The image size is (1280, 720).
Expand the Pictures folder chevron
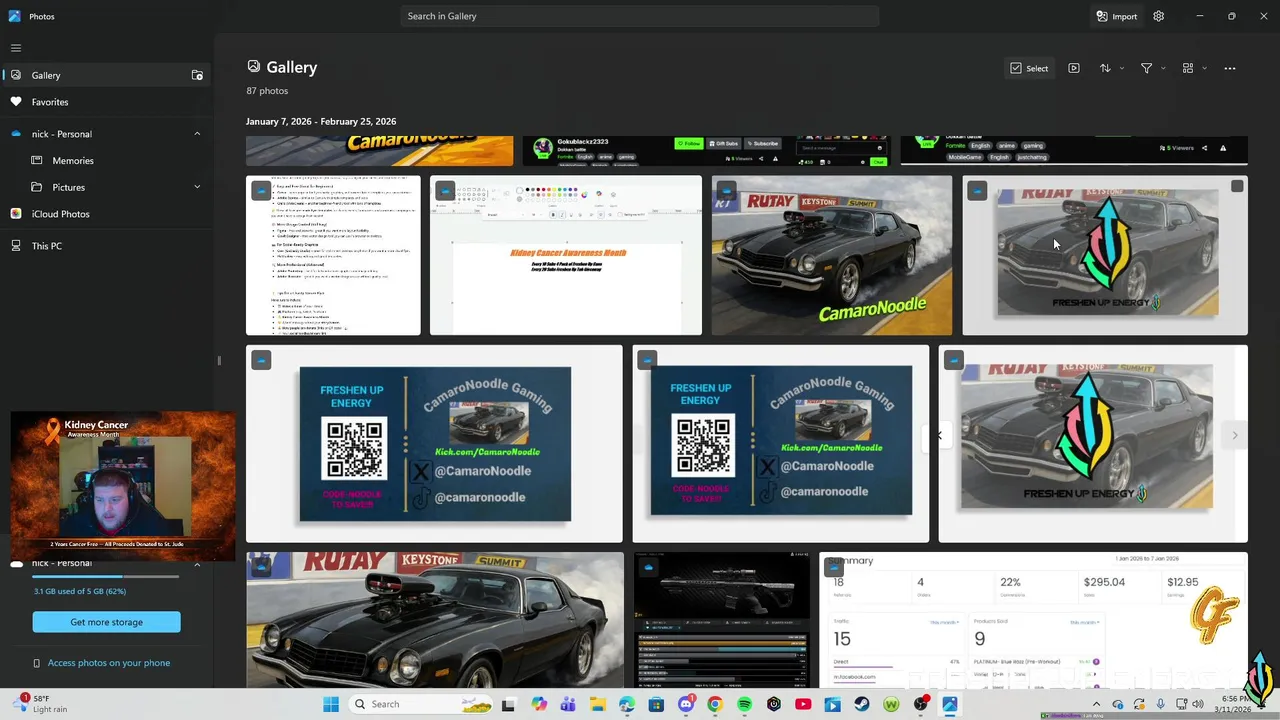pos(197,187)
